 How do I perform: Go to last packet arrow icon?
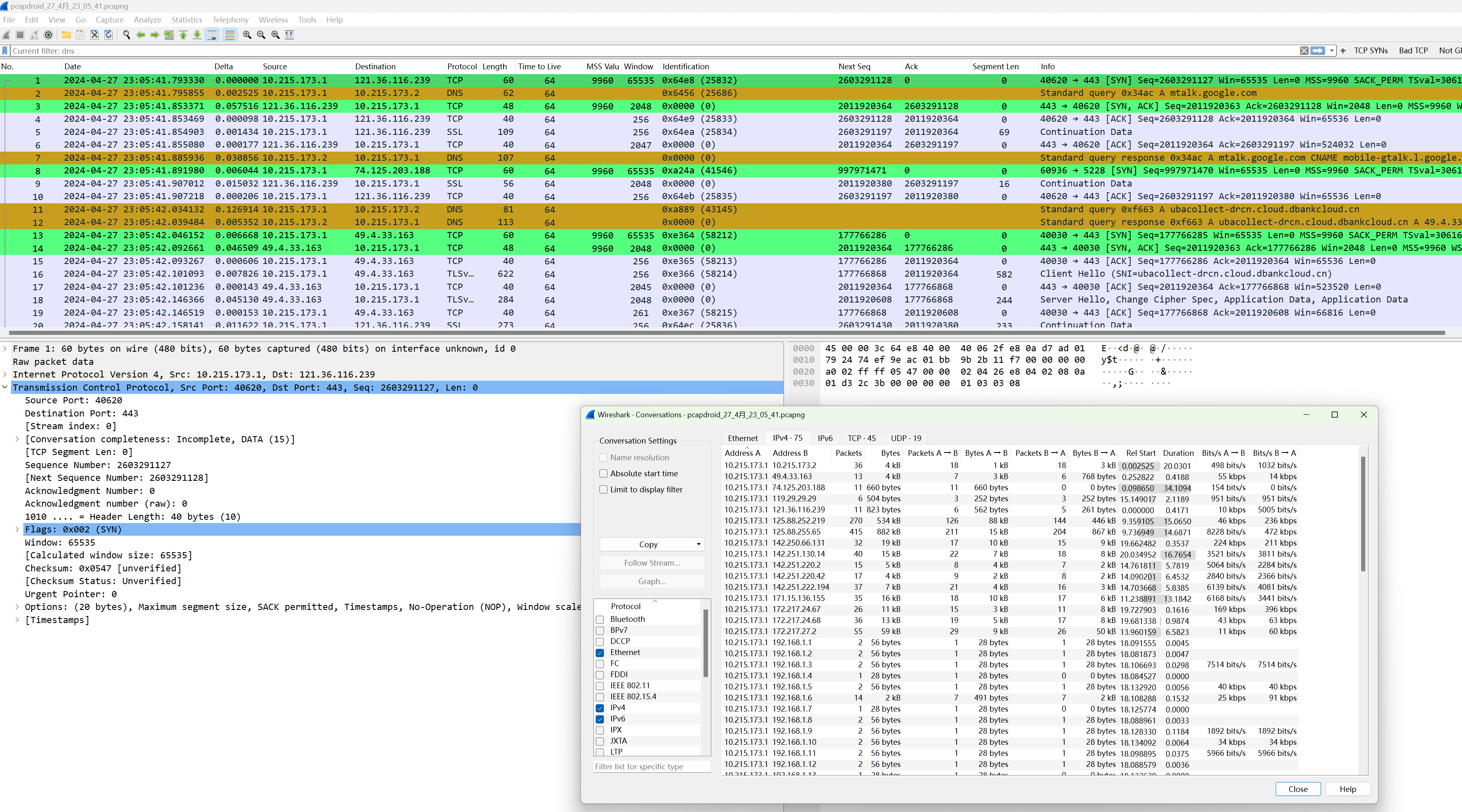pos(197,35)
